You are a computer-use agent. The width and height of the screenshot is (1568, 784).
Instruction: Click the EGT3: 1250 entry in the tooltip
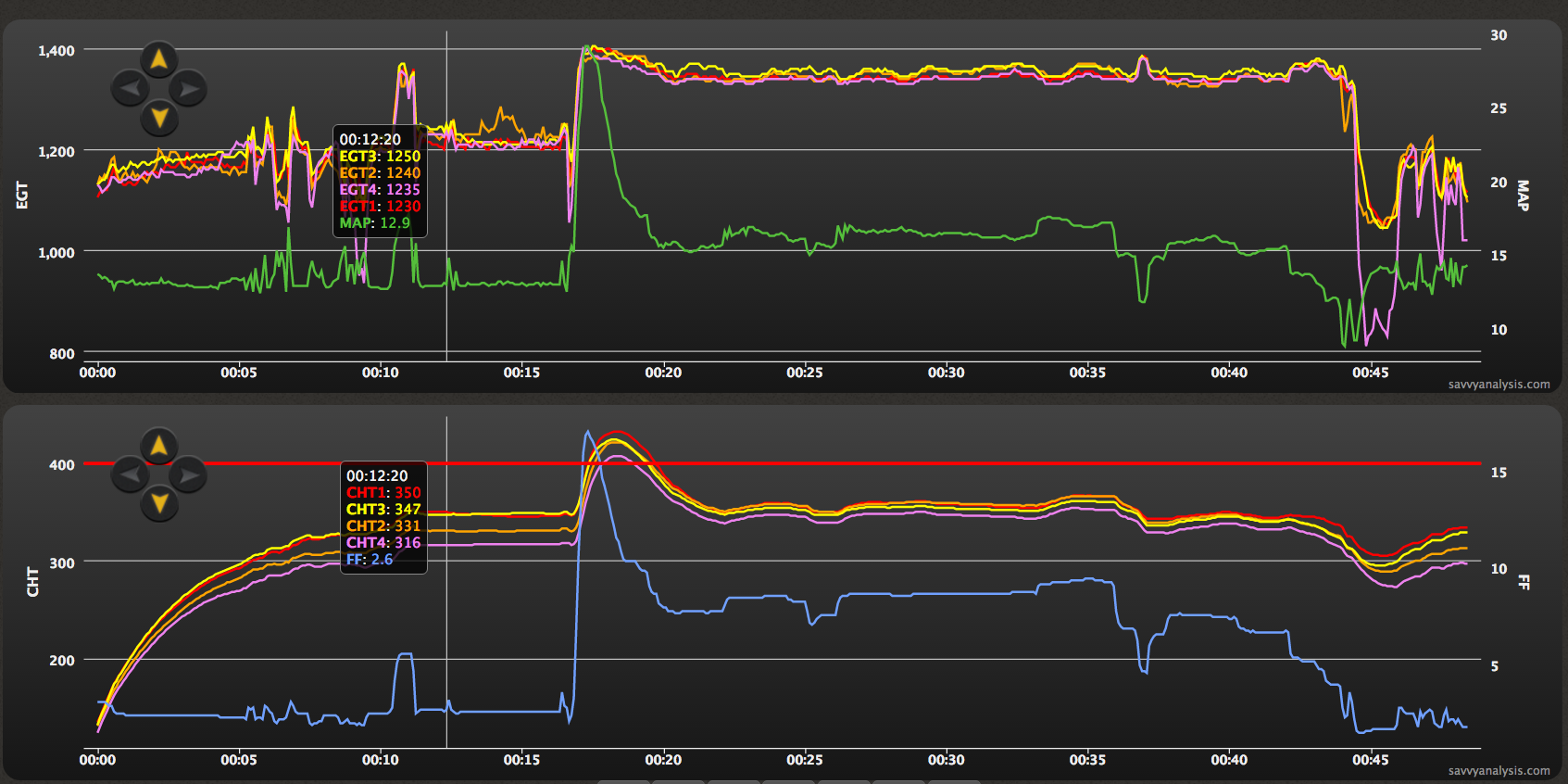(x=380, y=157)
